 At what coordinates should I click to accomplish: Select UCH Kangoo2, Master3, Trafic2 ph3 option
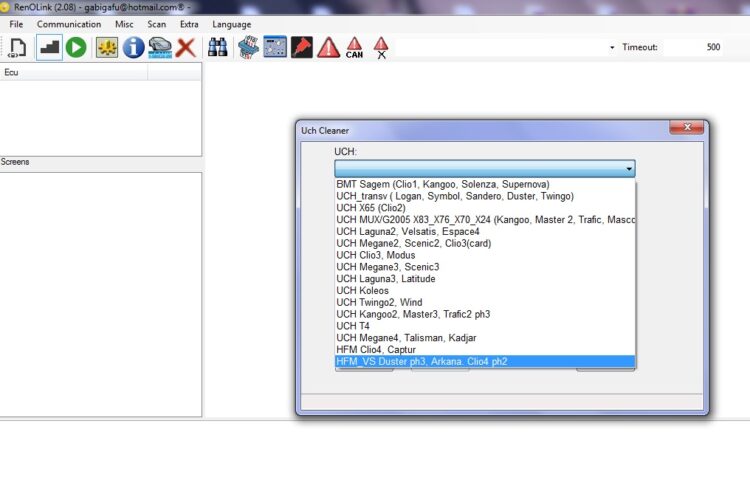click(x=485, y=314)
